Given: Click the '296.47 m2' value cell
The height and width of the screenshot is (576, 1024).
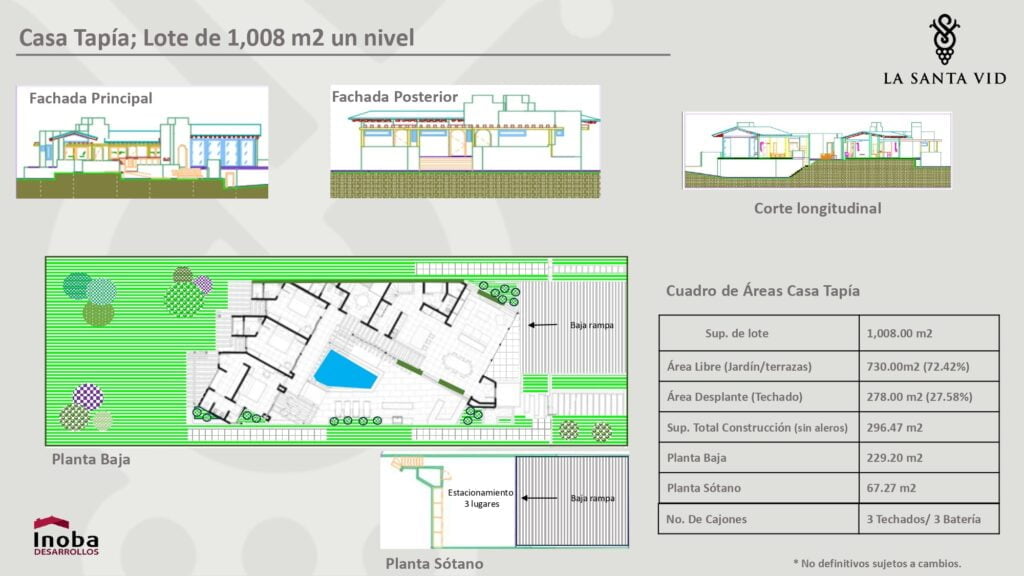Looking at the screenshot, I should (x=929, y=427).
